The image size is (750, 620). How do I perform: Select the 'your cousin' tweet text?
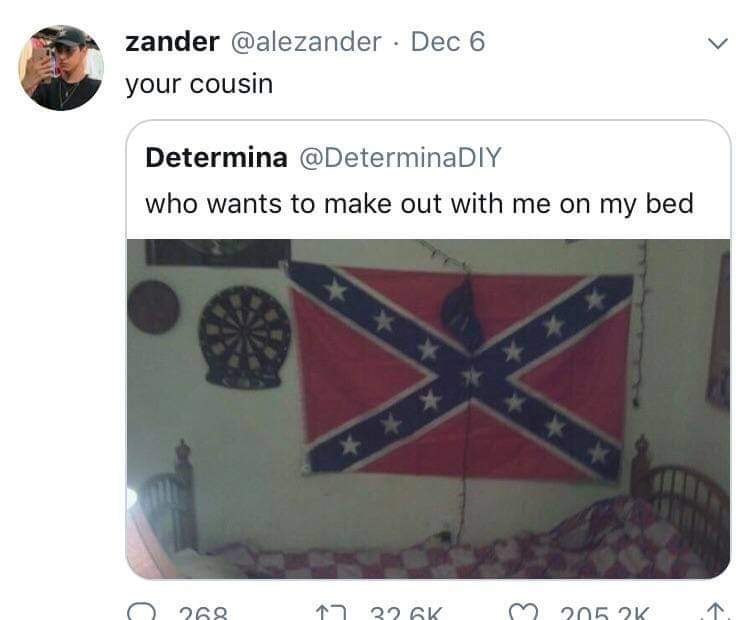[199, 85]
